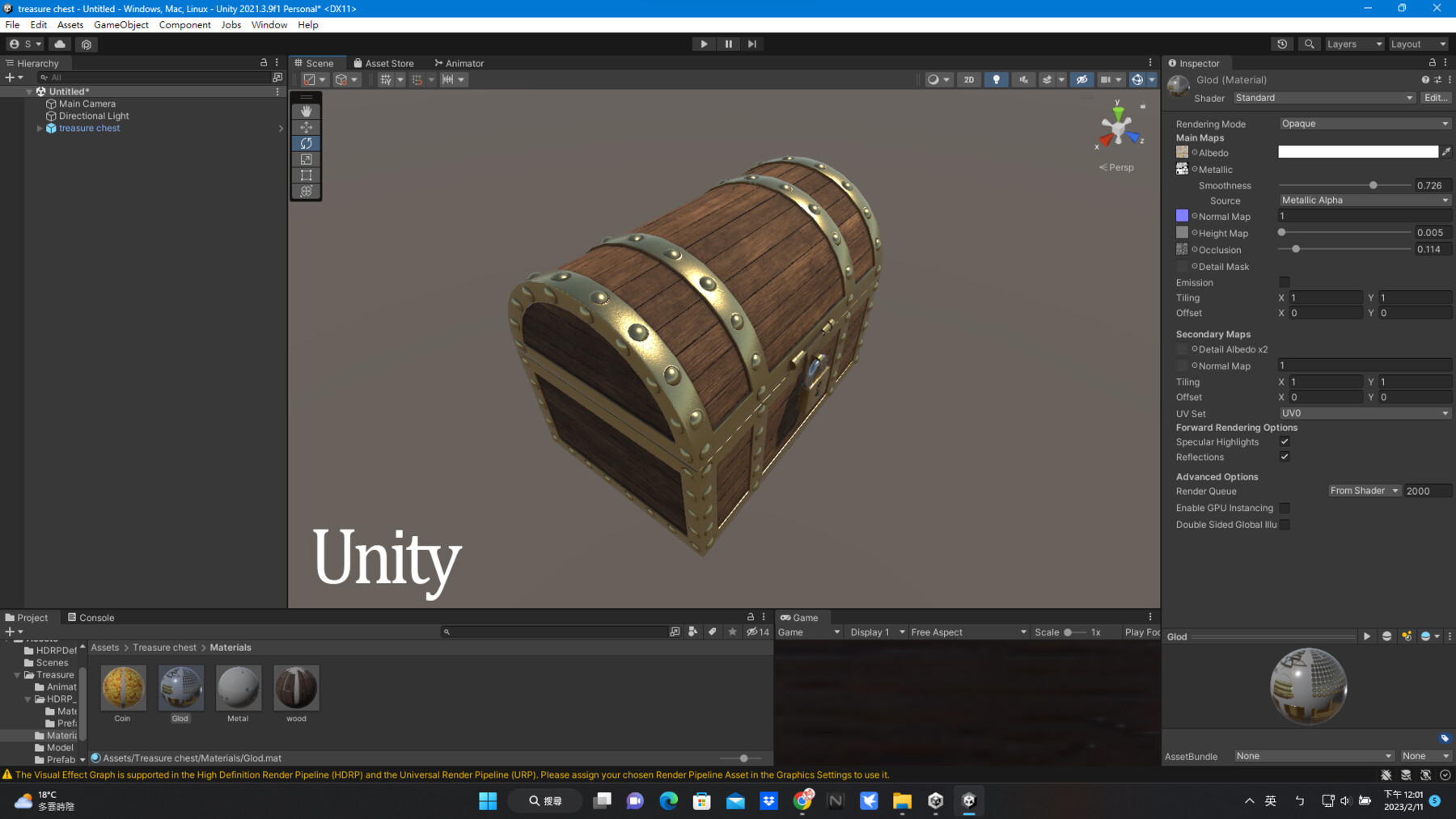Switch Scene view to 2D mode
The height and width of the screenshot is (819, 1456).
click(x=968, y=79)
